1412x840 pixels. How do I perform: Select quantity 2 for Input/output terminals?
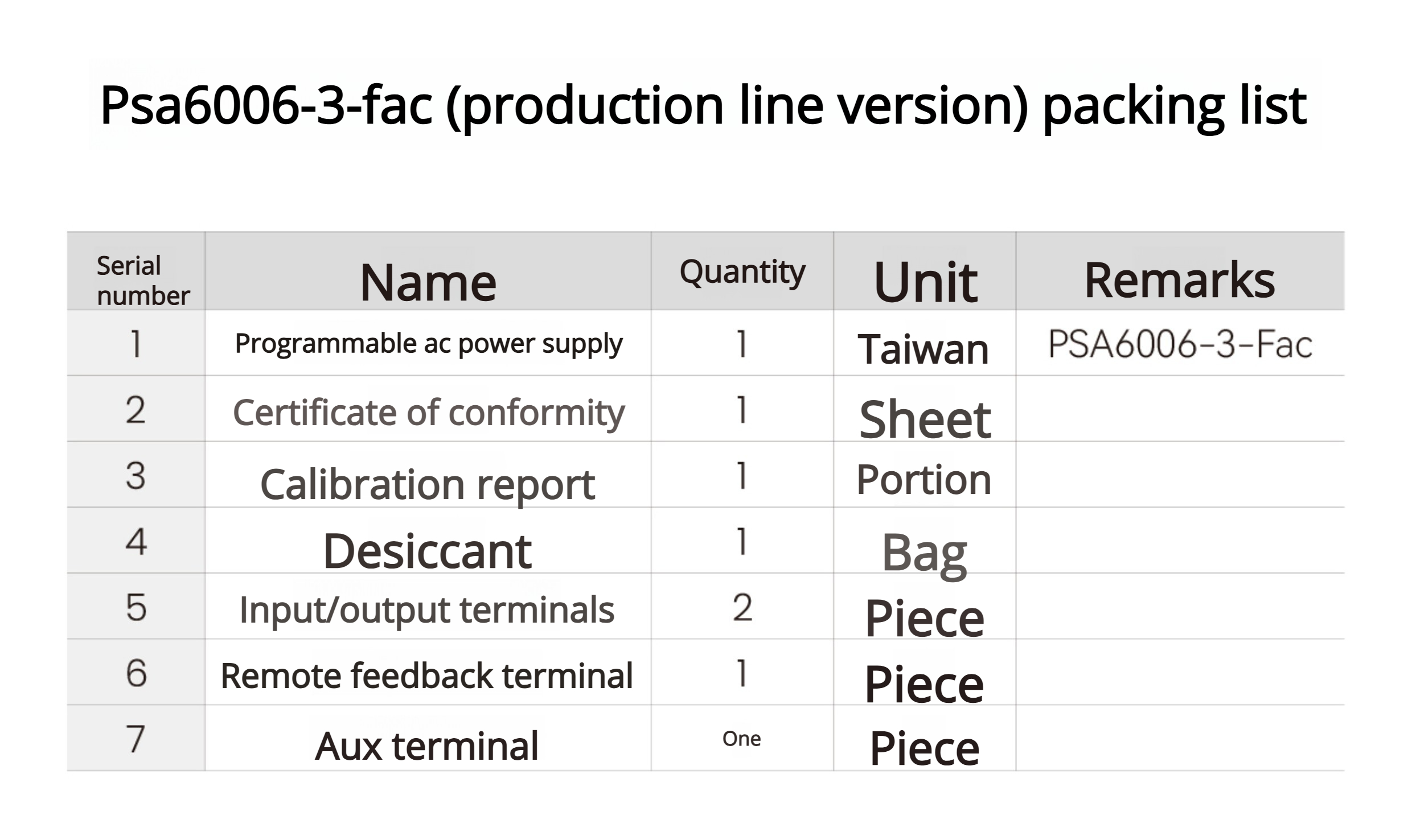742,607
